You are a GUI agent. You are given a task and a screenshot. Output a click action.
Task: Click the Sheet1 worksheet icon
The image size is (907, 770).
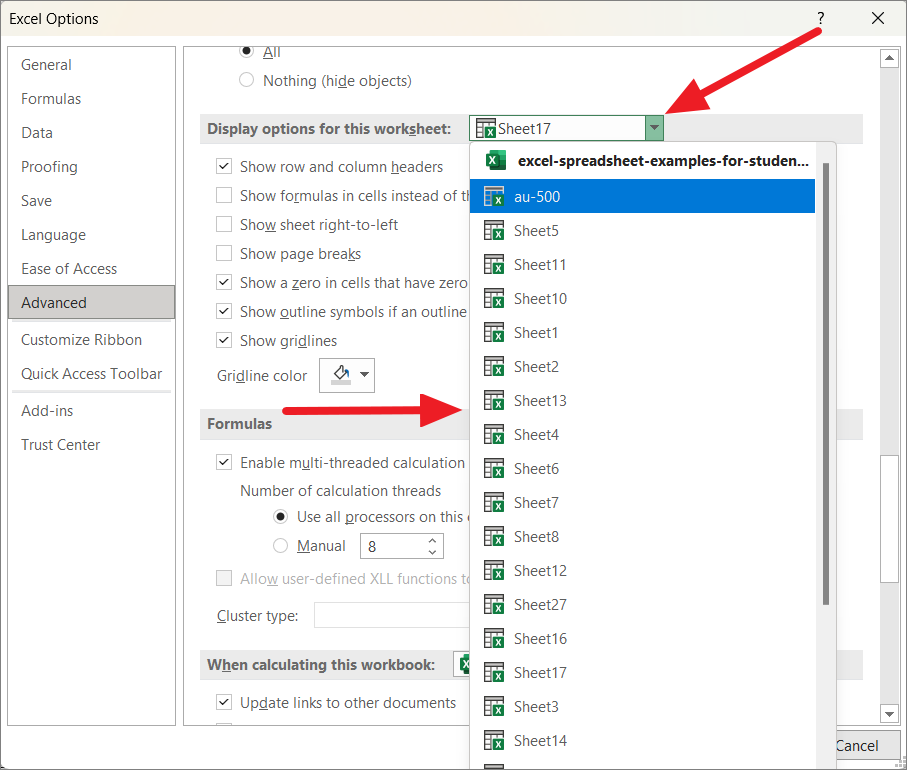[494, 333]
